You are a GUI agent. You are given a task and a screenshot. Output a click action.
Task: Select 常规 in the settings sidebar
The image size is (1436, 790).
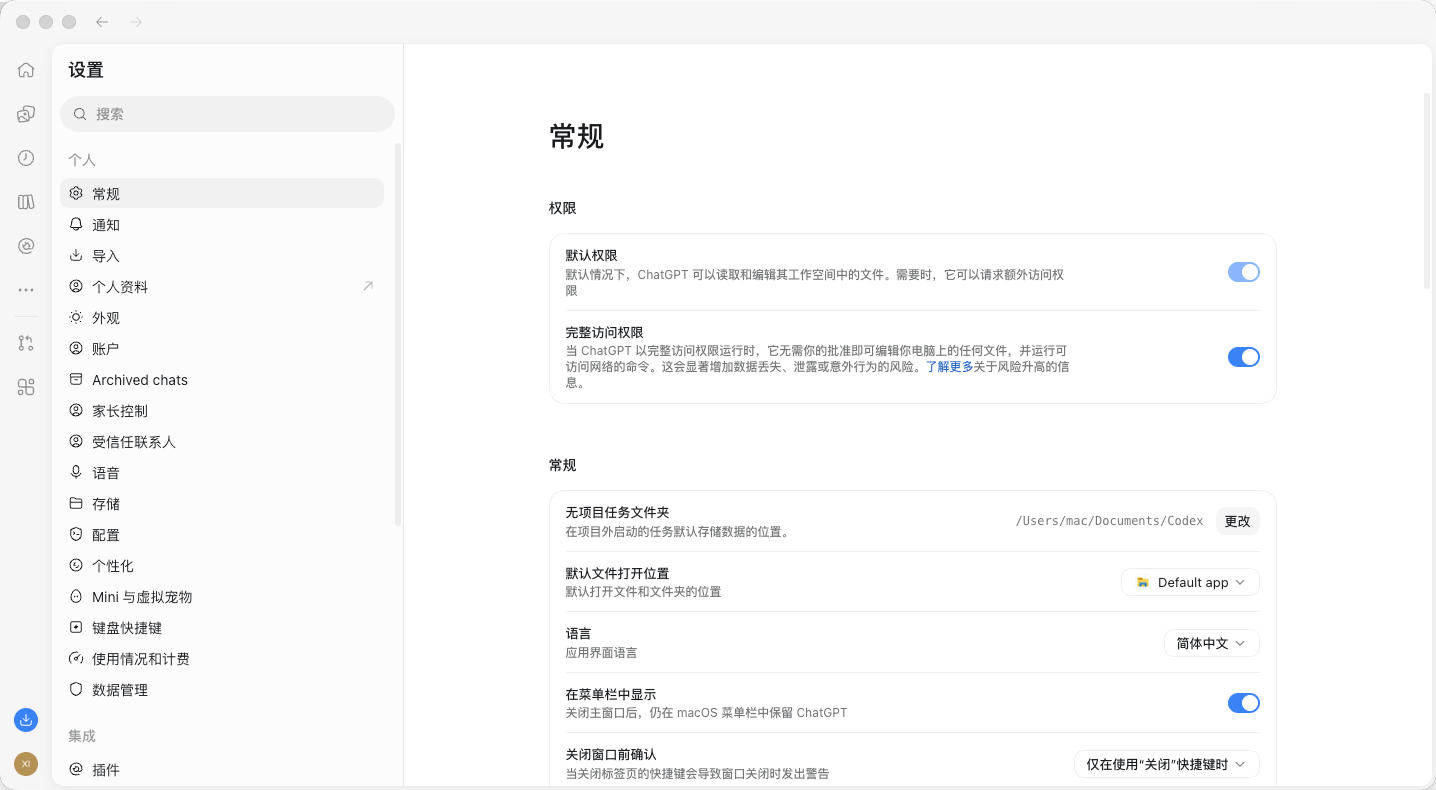tap(222, 194)
